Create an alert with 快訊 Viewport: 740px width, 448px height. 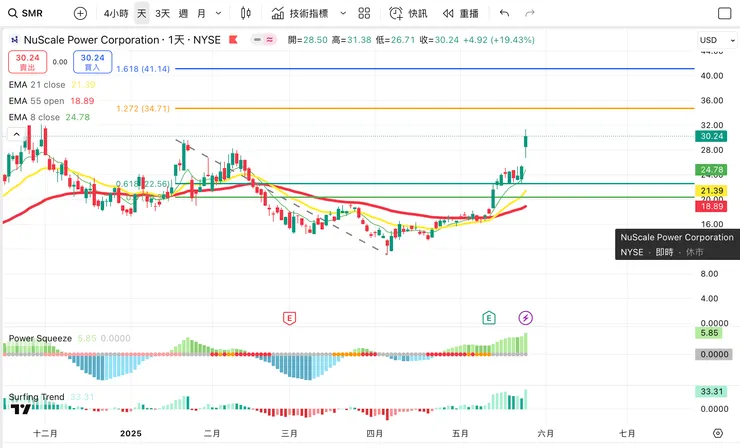tap(408, 13)
